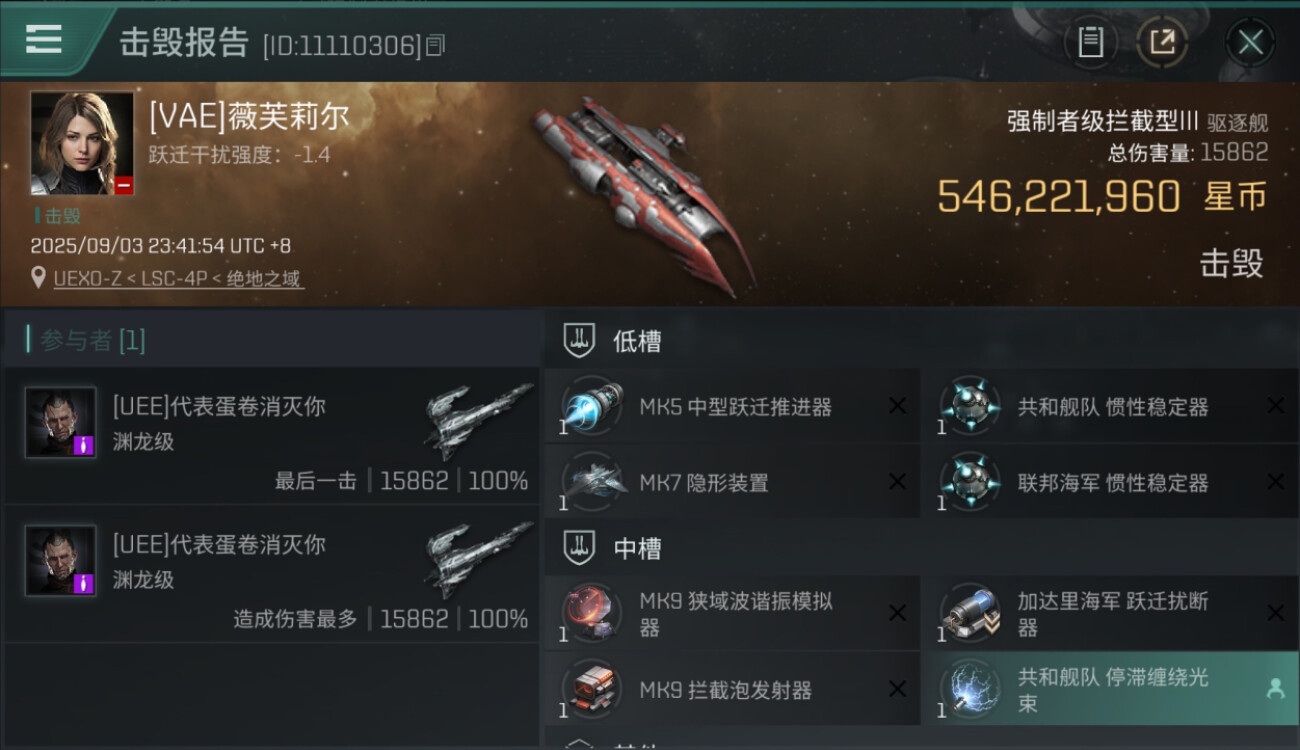The width and height of the screenshot is (1300, 750).
Task: Open last-hit attacker 代表蛋卷消灭你 portrait
Action: pos(61,422)
